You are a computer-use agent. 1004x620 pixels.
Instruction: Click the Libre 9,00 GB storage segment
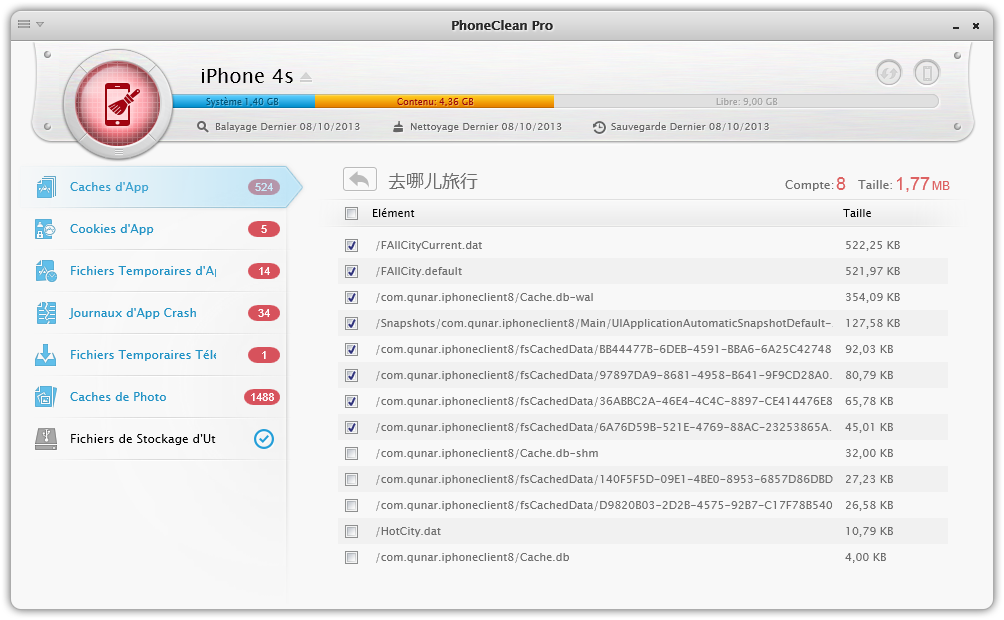pyautogui.click(x=746, y=101)
